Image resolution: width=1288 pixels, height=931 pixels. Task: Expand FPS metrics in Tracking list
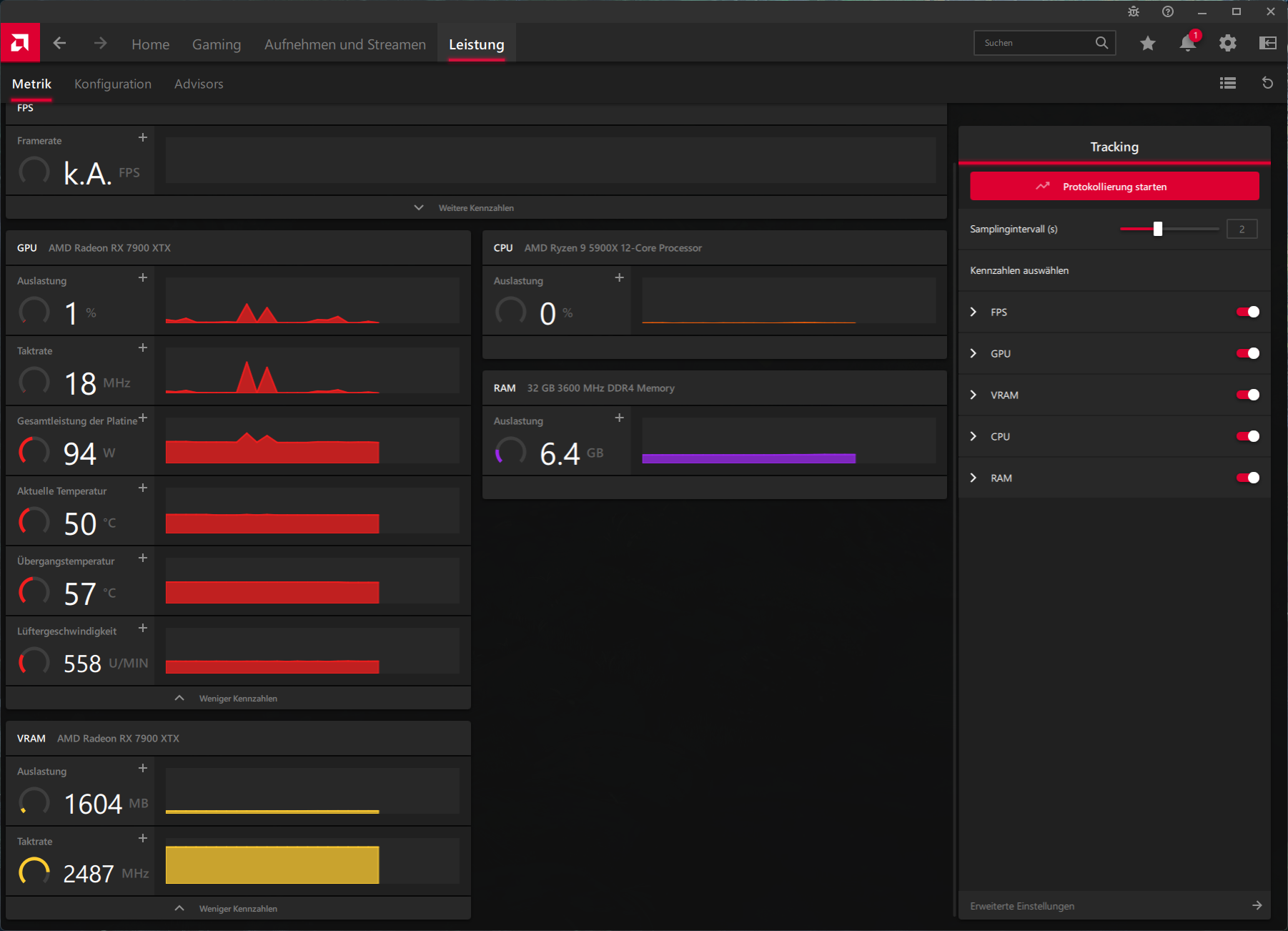pyautogui.click(x=974, y=312)
